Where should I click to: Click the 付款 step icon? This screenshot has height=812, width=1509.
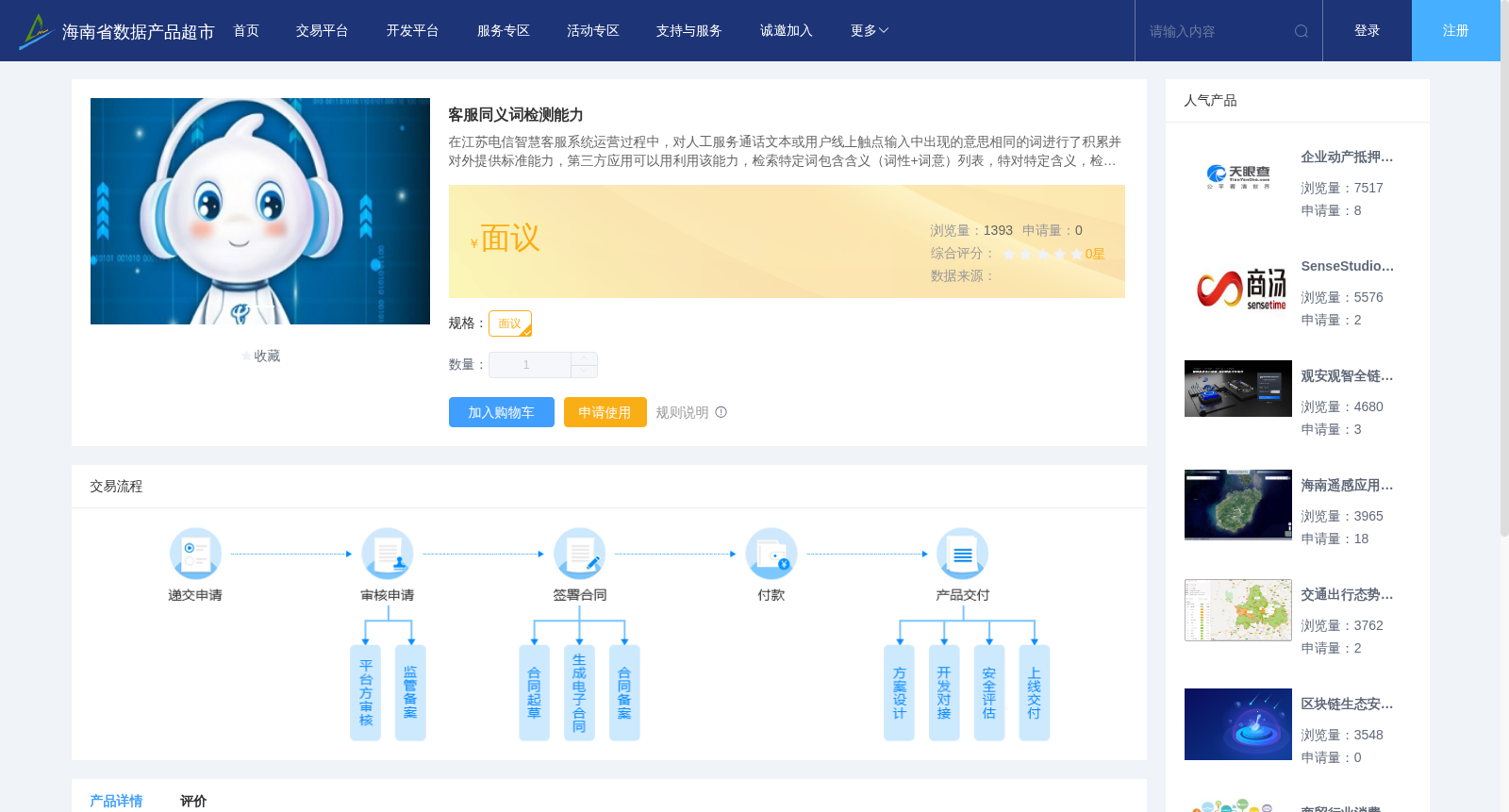click(771, 554)
